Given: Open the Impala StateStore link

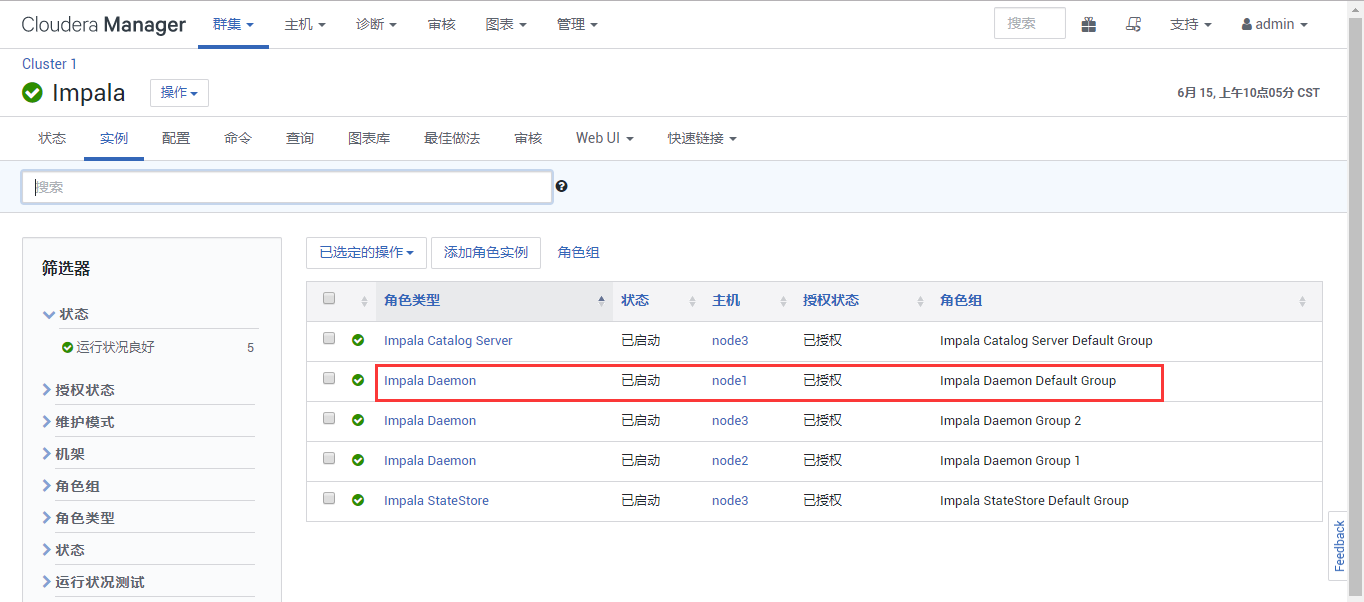Looking at the screenshot, I should 436,501.
